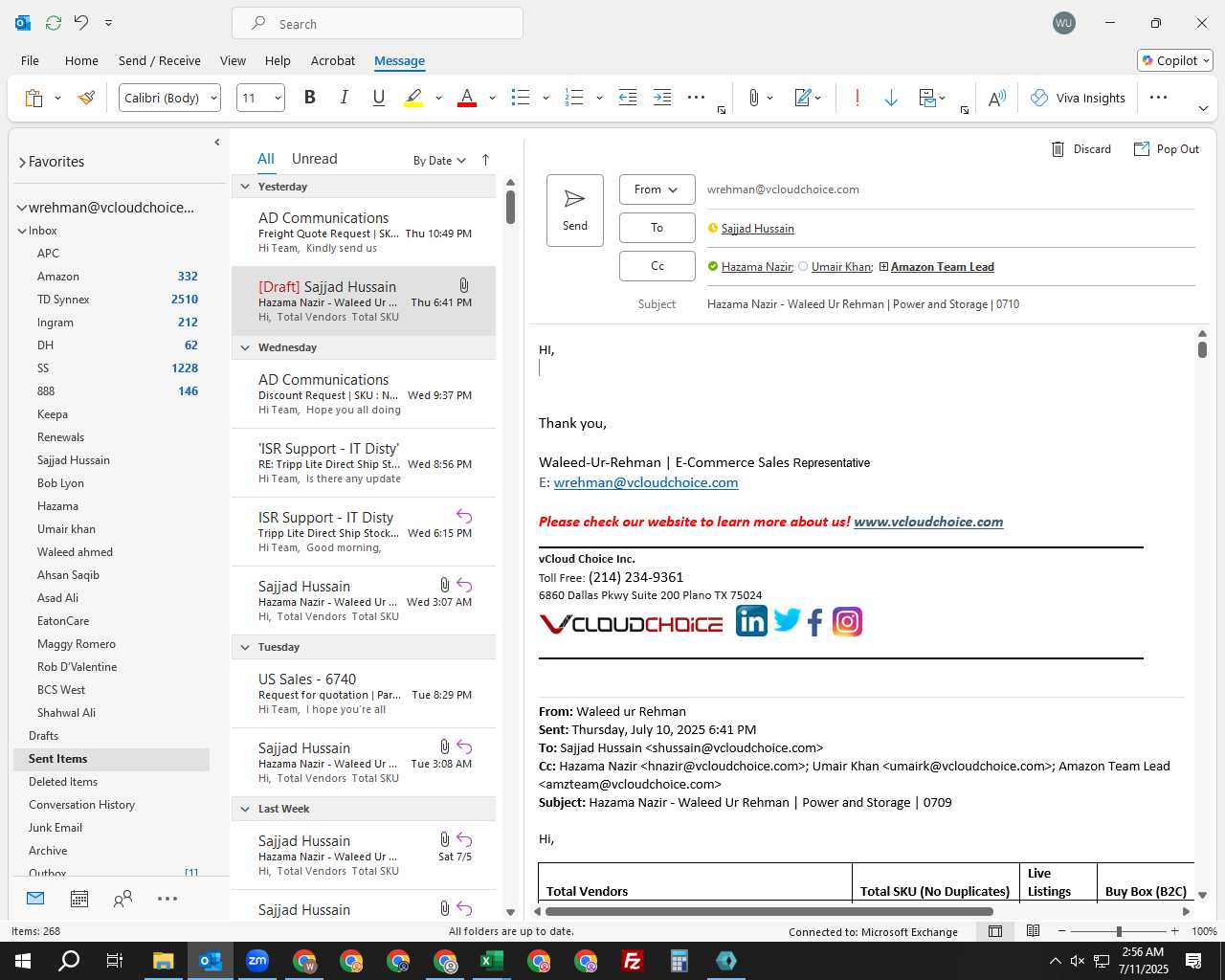This screenshot has width=1225, height=980.
Task: Toggle Underline formatting
Action: 379,98
